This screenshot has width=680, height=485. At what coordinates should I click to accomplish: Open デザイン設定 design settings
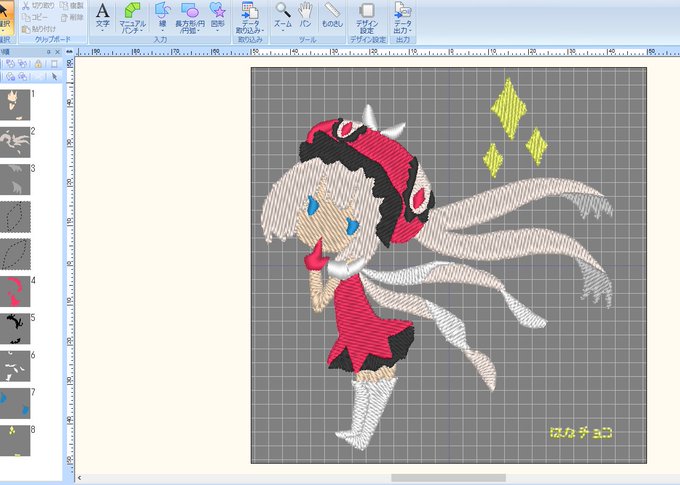(367, 18)
